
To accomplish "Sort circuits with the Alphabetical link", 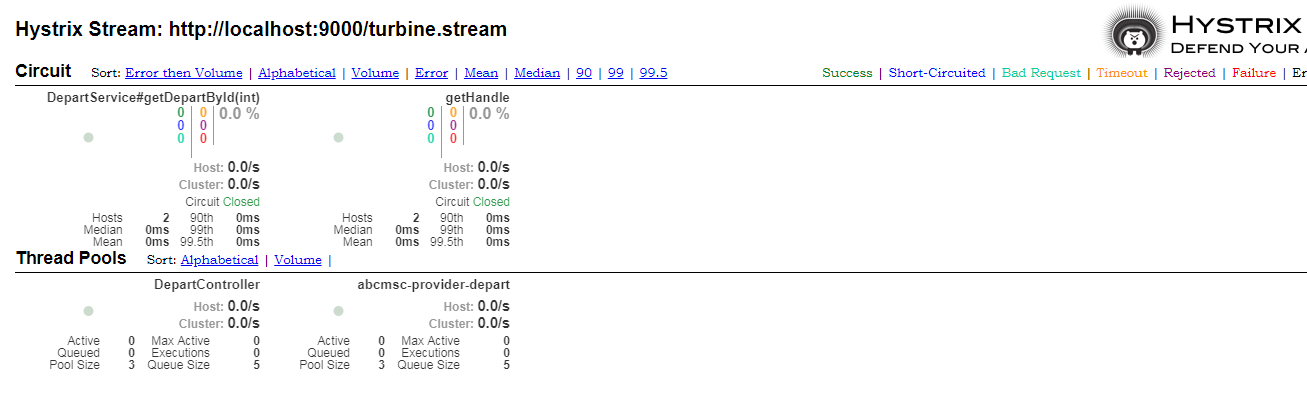I will 297,73.
